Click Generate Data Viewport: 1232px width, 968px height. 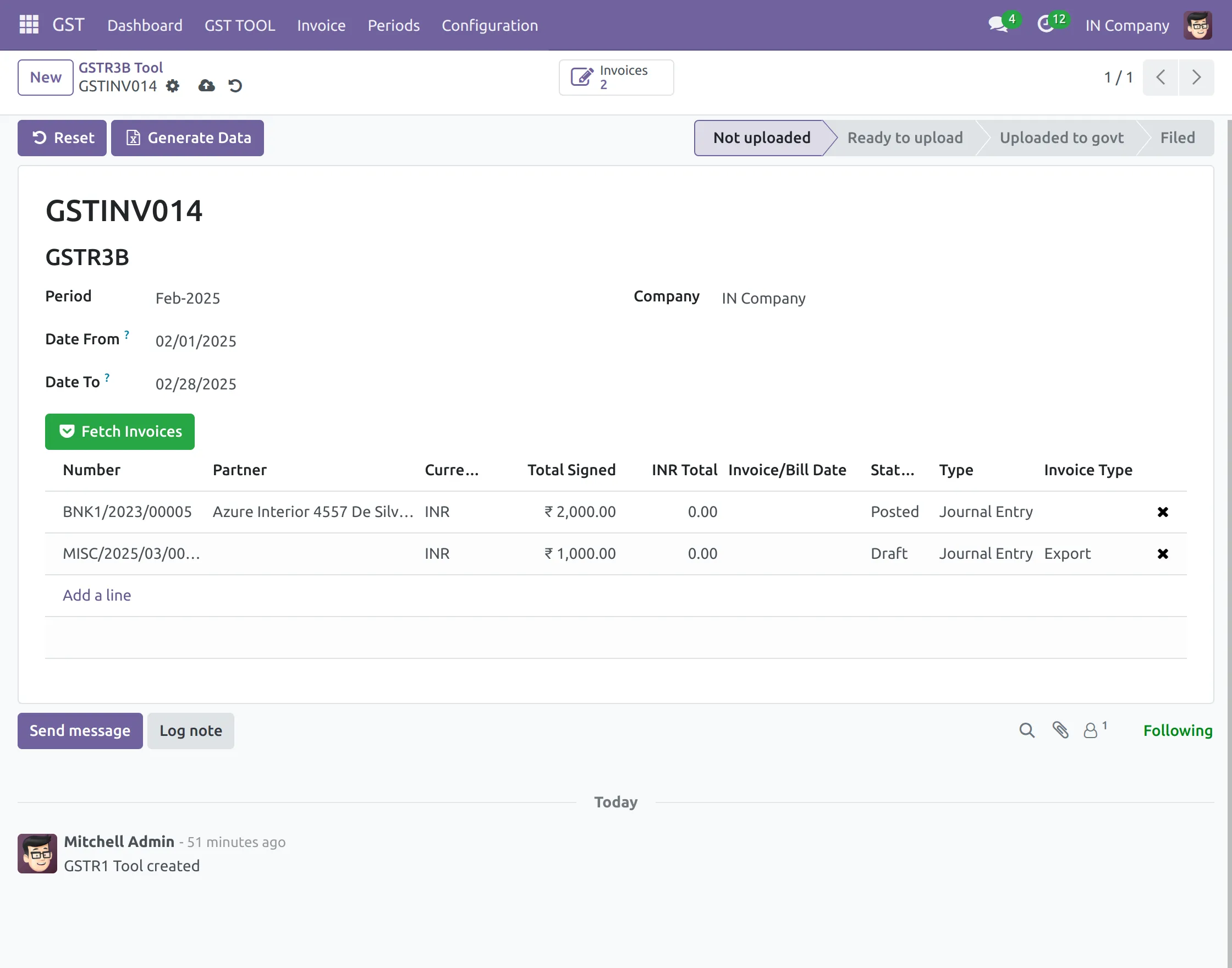click(x=188, y=137)
